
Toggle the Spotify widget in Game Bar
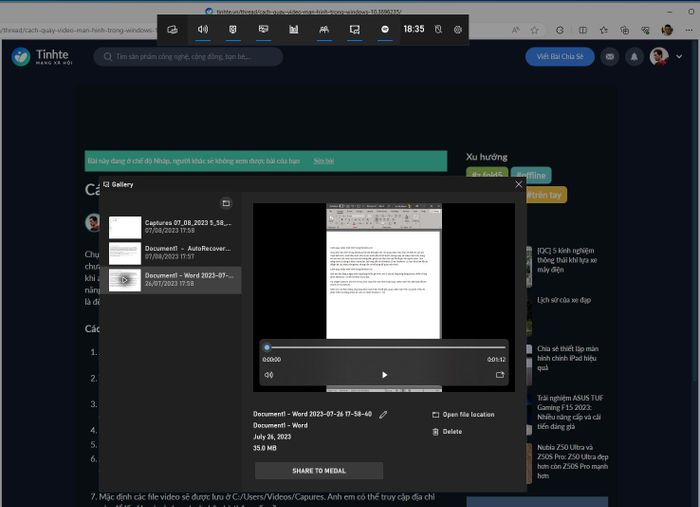point(385,29)
